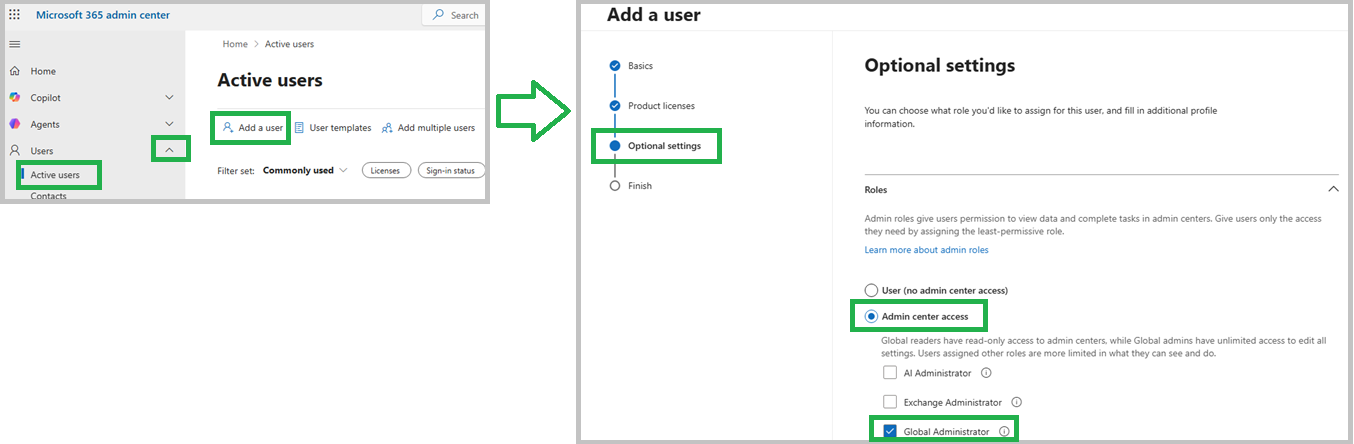Collapse the Roles section chevron
1354x444 pixels.
(x=1332, y=189)
